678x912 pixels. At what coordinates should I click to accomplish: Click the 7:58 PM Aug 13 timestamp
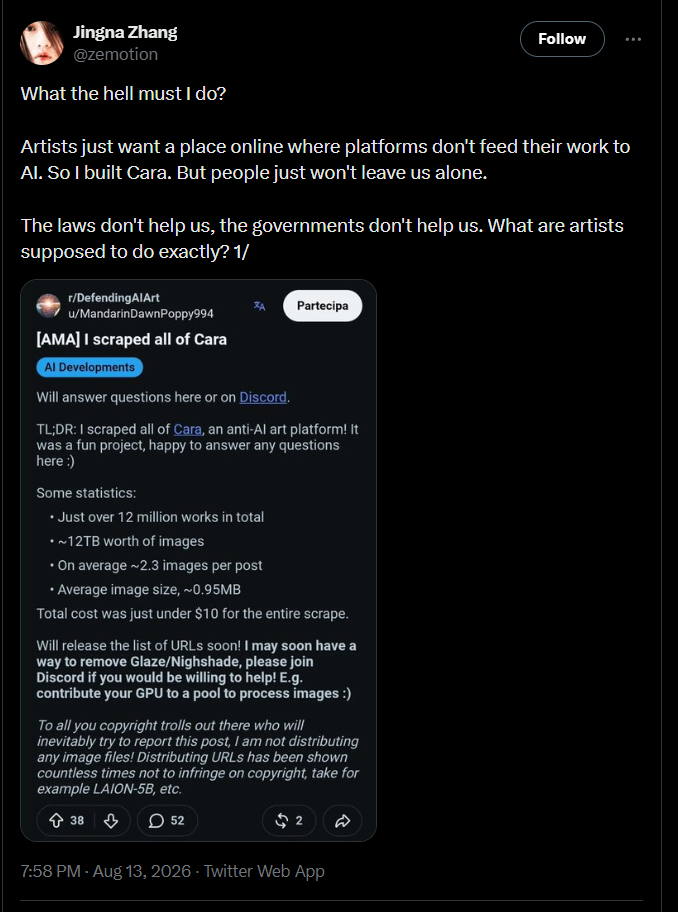coord(105,871)
